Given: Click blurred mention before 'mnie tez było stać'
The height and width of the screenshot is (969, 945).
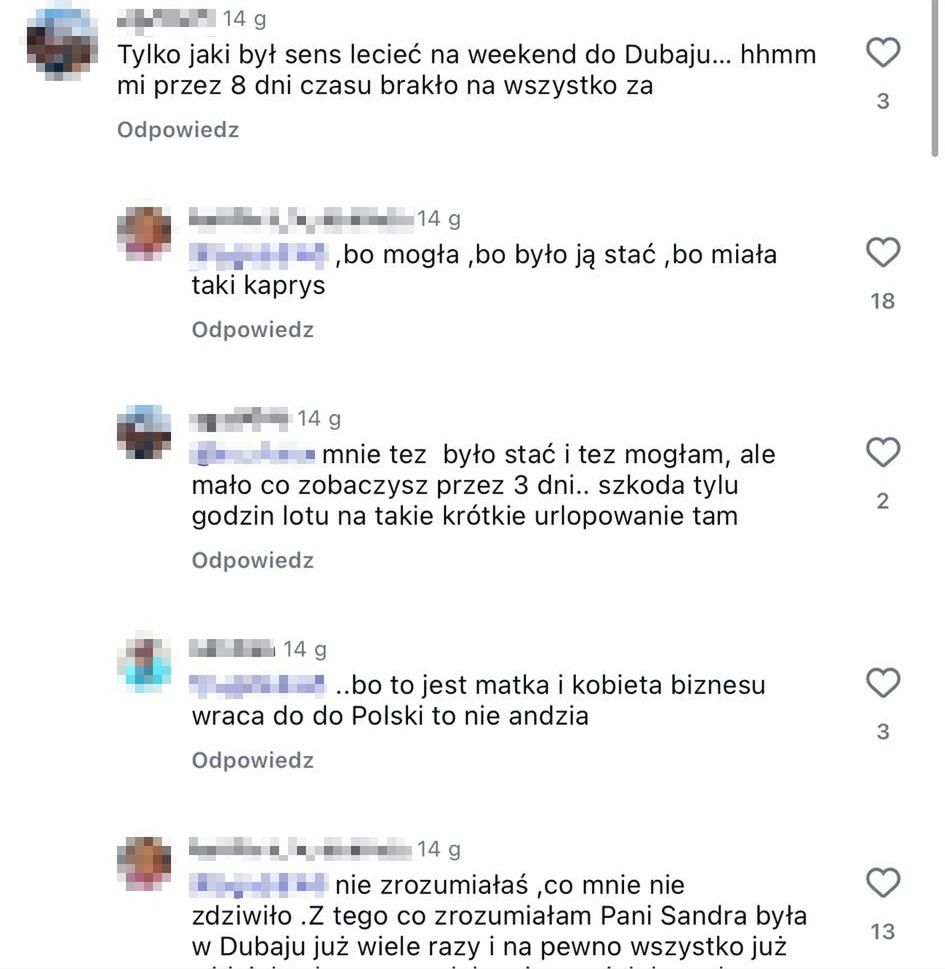Looking at the screenshot, I should 254,456.
